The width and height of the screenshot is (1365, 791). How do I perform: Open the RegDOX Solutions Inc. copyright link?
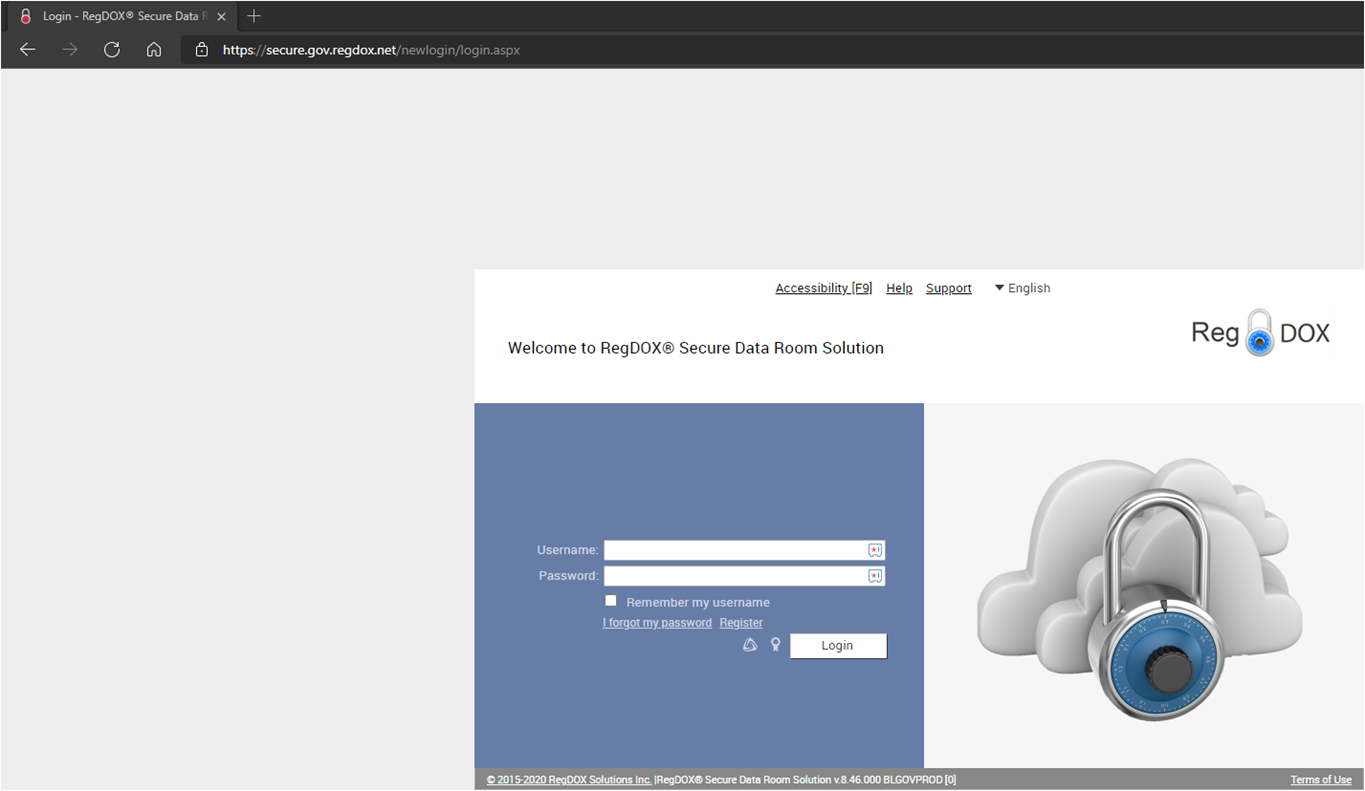coord(569,780)
